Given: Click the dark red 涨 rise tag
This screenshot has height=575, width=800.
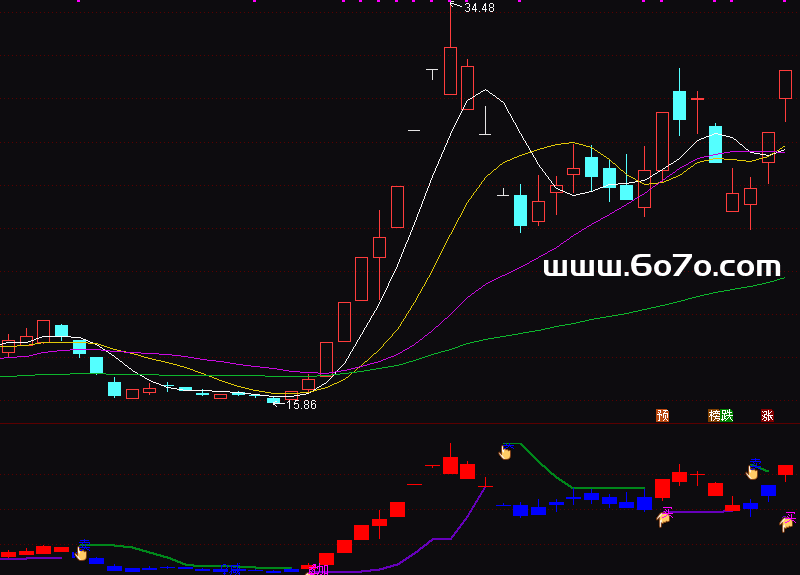Looking at the screenshot, I should point(768,415).
